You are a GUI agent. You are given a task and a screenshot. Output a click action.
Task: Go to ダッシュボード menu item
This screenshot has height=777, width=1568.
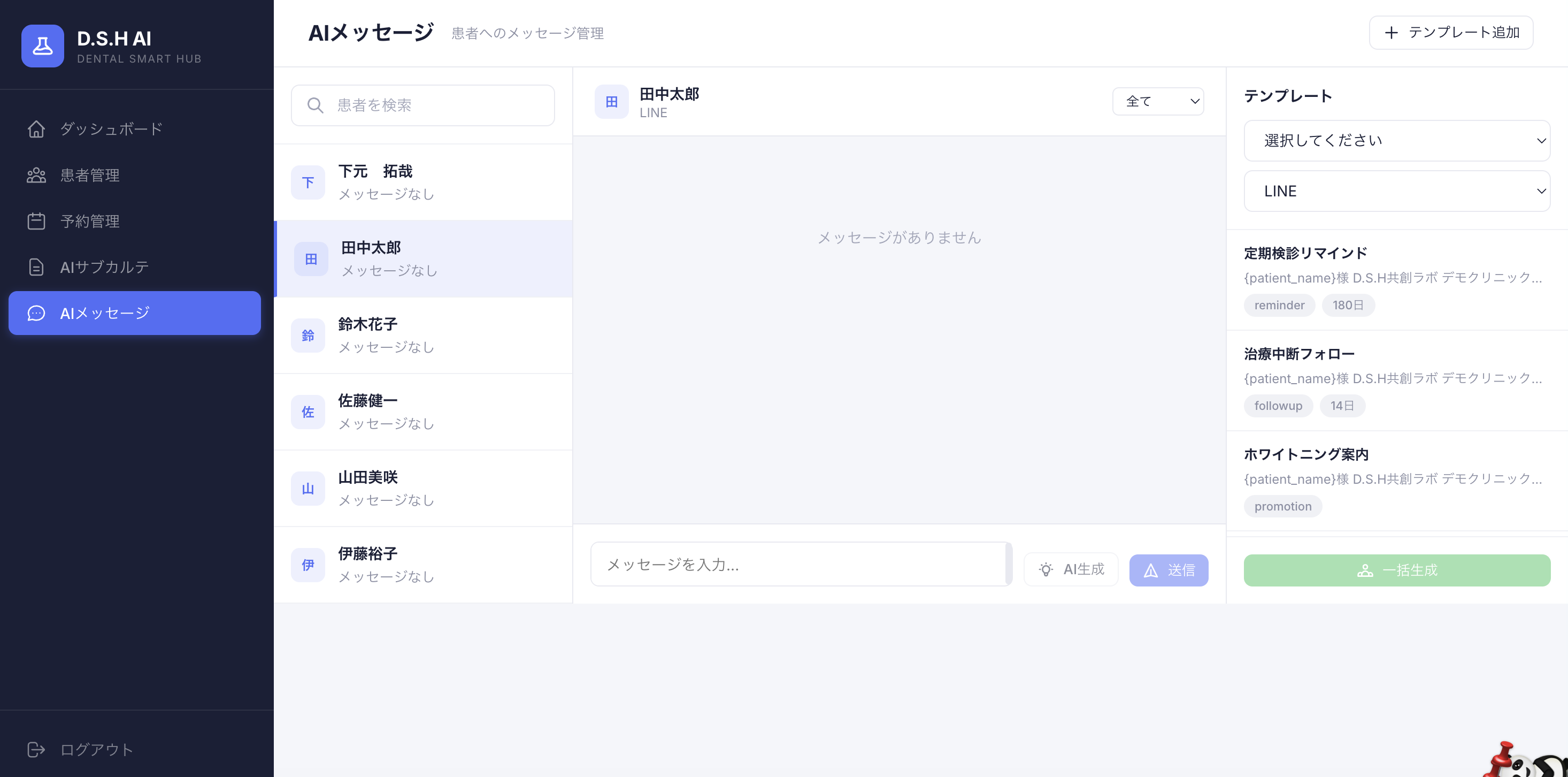tap(135, 129)
